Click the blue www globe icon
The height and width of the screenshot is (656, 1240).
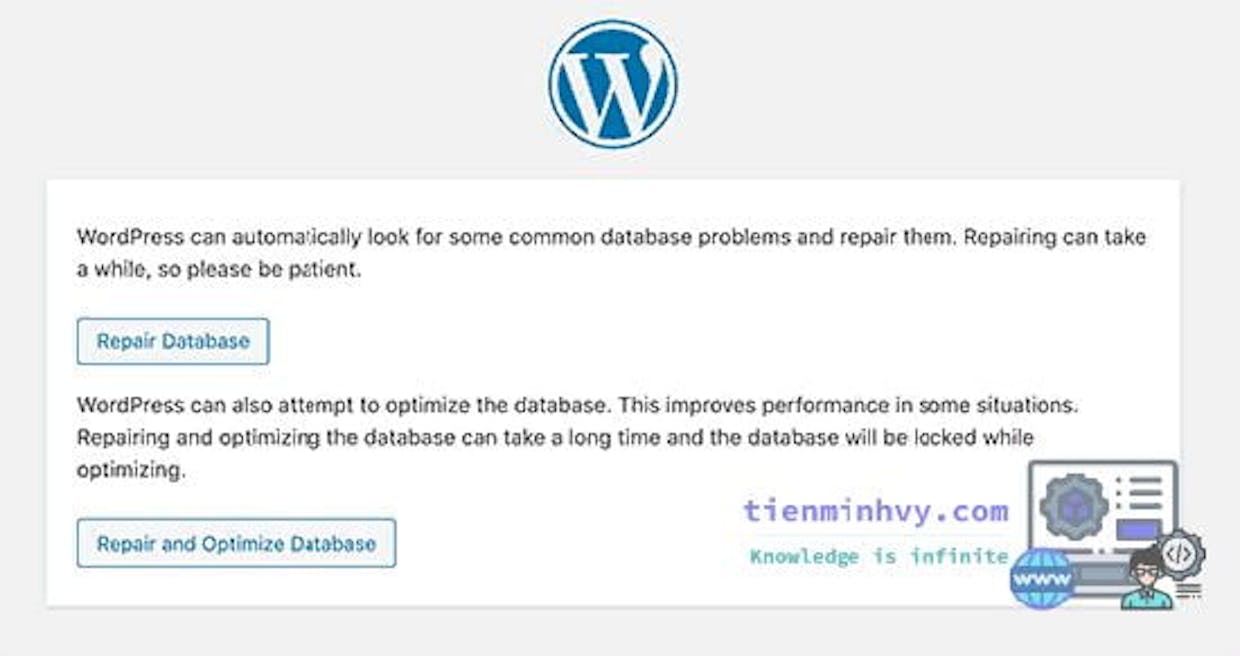(1041, 578)
